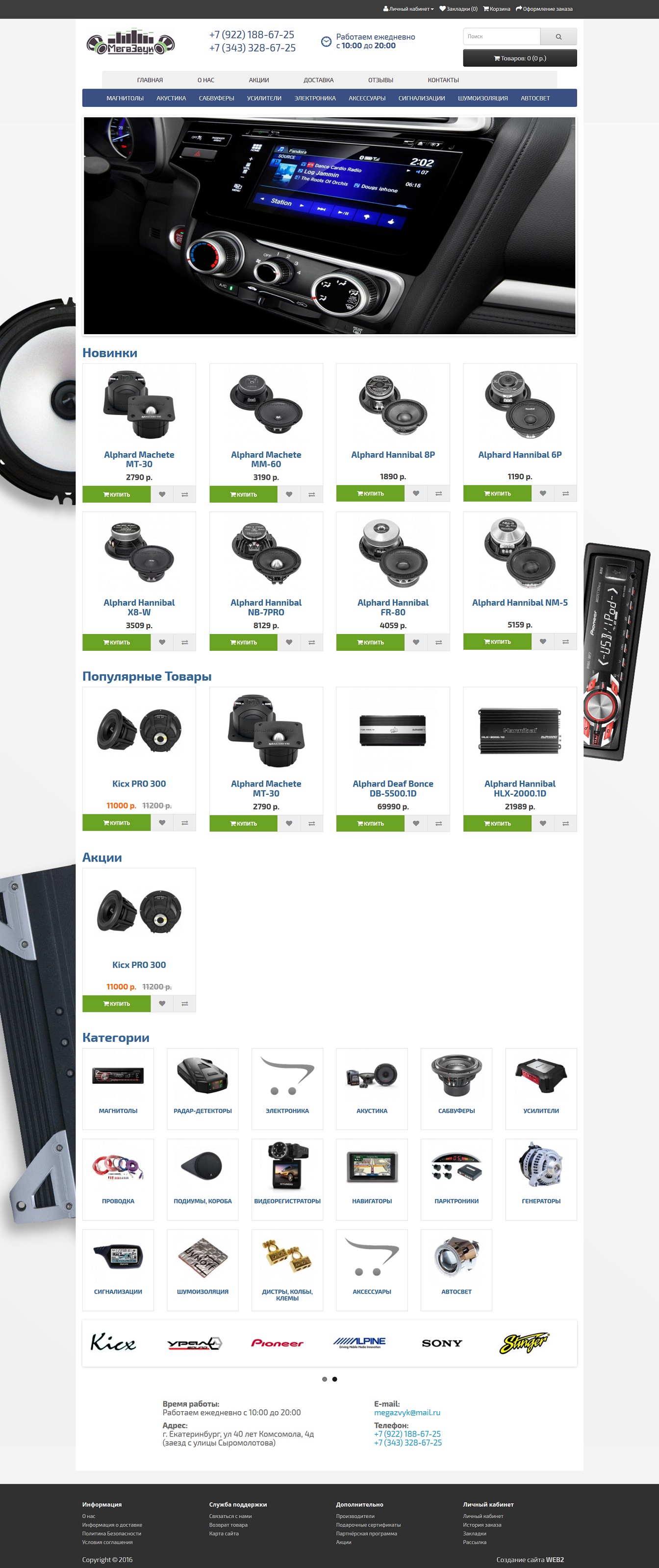
Task: Expand the Личный кабинет dropdown
Action: tap(408, 9)
